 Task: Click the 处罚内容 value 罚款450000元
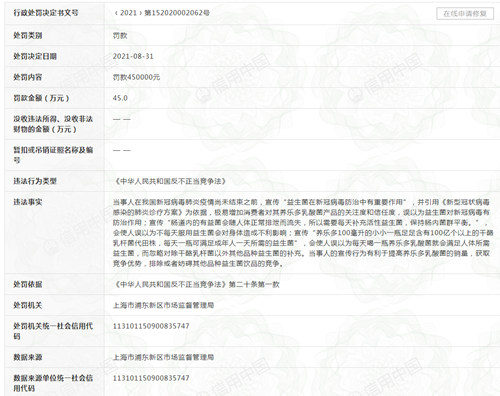[136, 77]
